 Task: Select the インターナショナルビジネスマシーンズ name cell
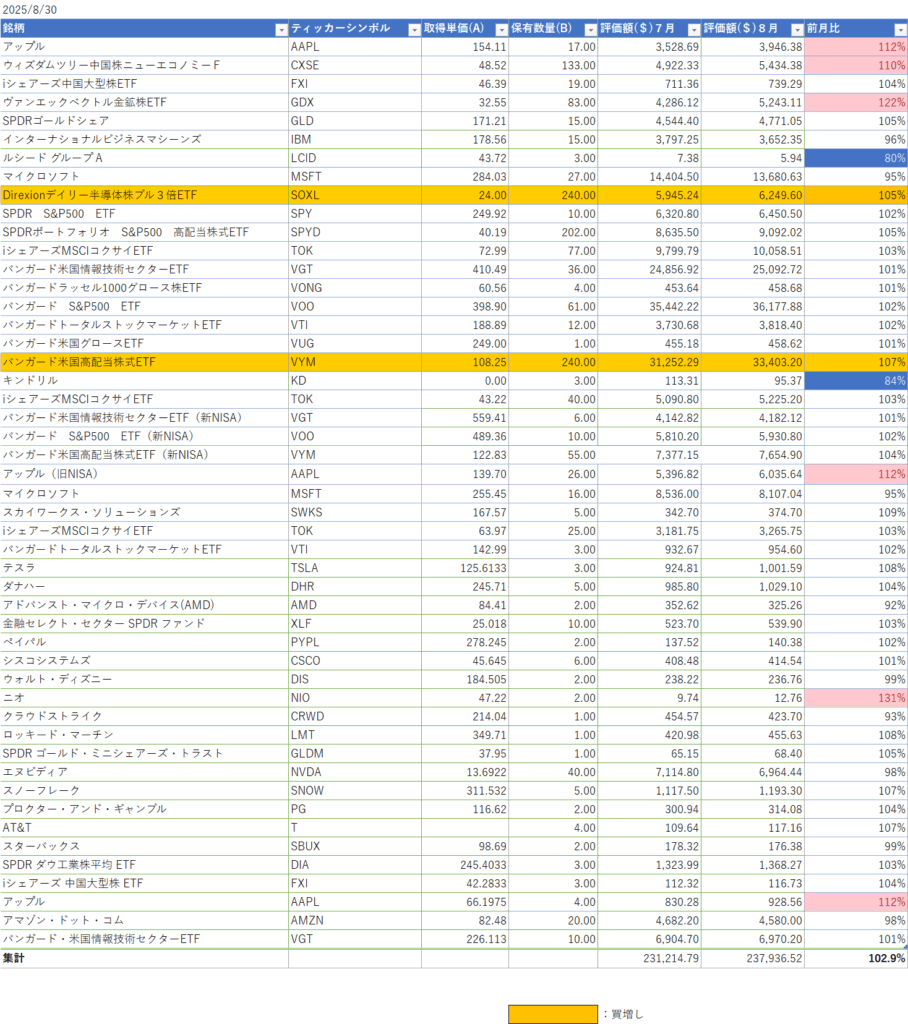click(144, 139)
